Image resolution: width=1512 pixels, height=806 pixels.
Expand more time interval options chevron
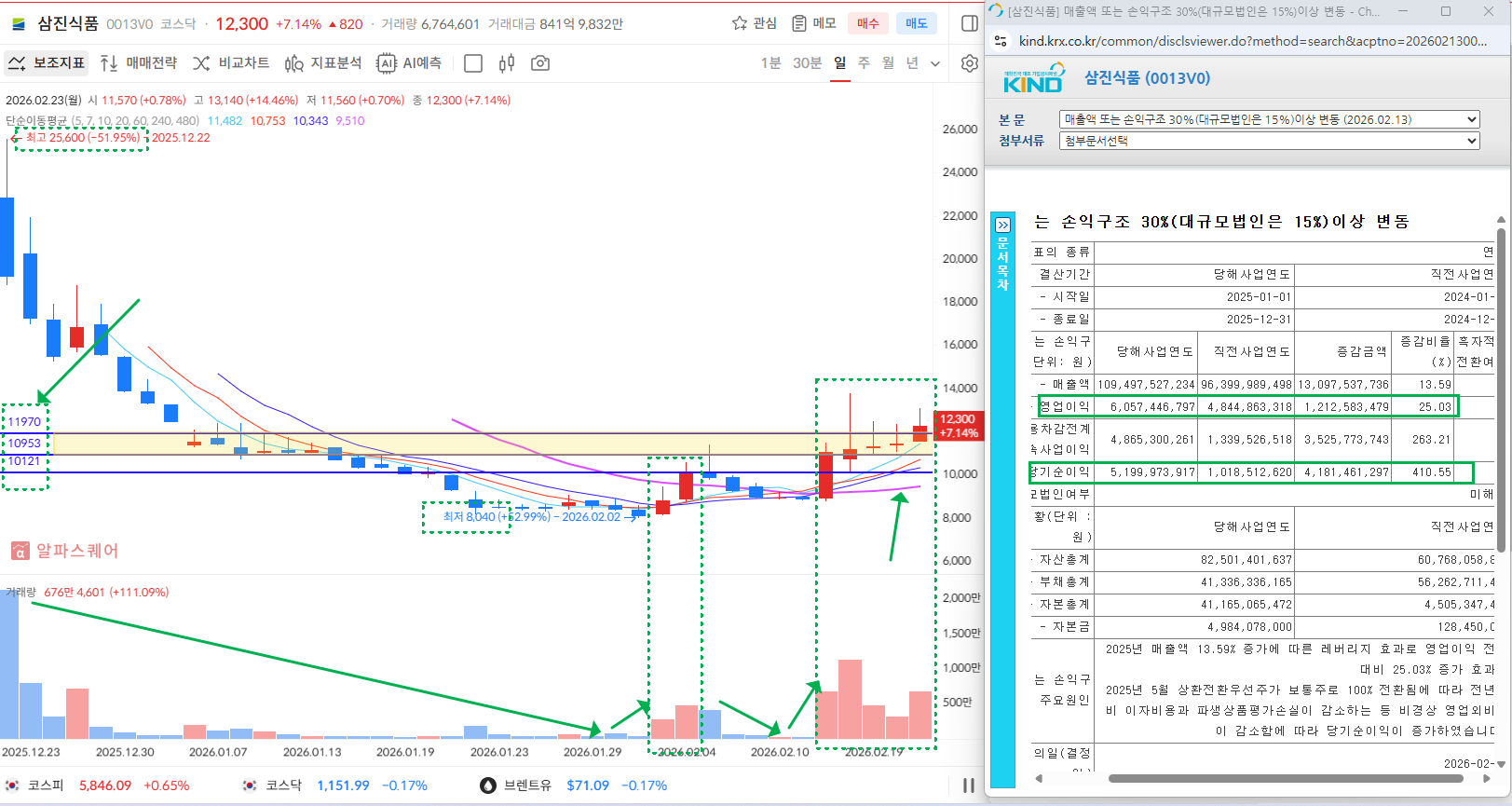tap(935, 63)
